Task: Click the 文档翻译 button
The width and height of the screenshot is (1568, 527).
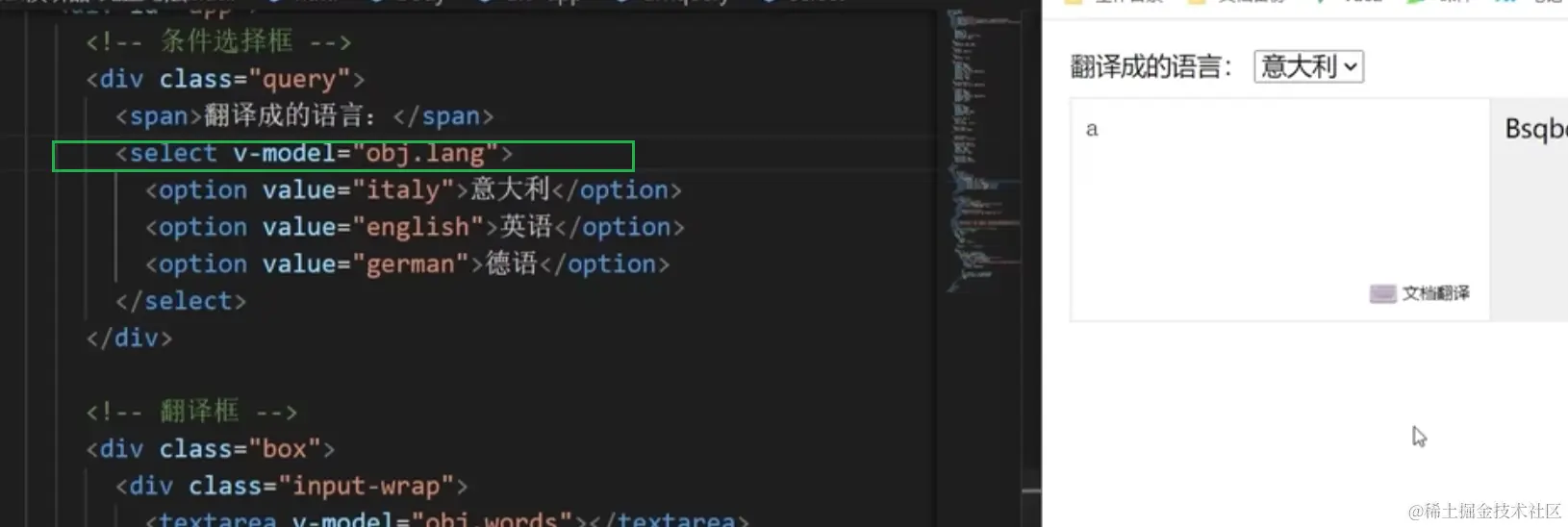Action: (x=1420, y=293)
